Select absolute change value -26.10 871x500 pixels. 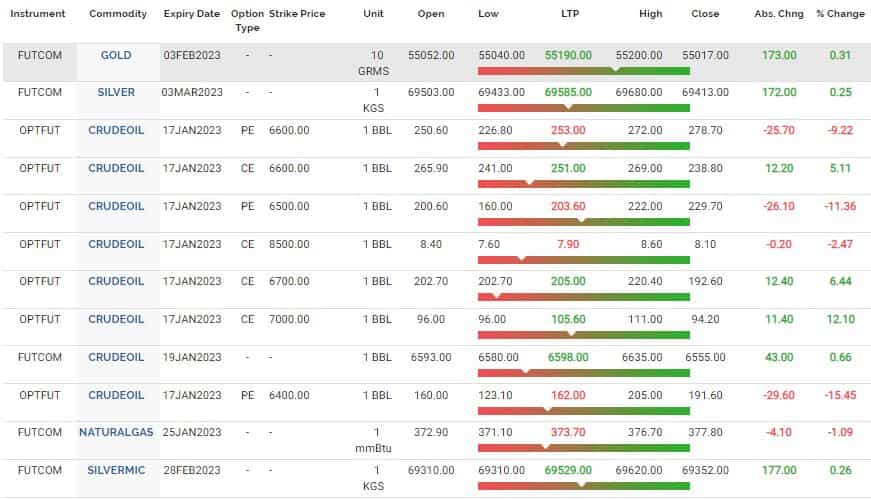[779, 206]
